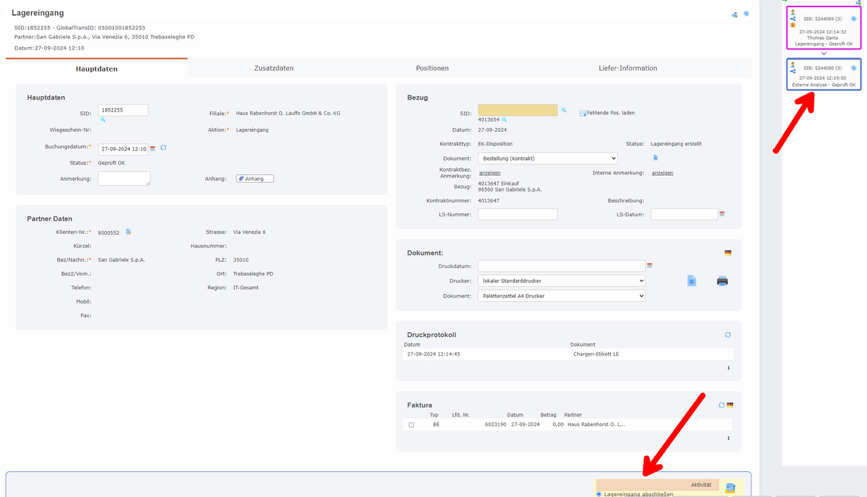Click Kontraktnummer value 4013647
Screen dimensions: 867x497
pos(488,201)
